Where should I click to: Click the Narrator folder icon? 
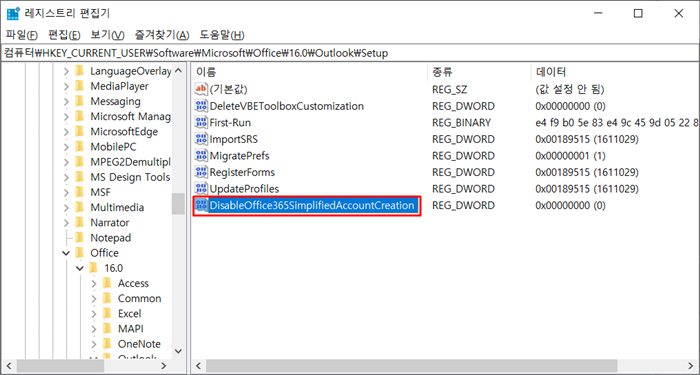tap(79, 223)
